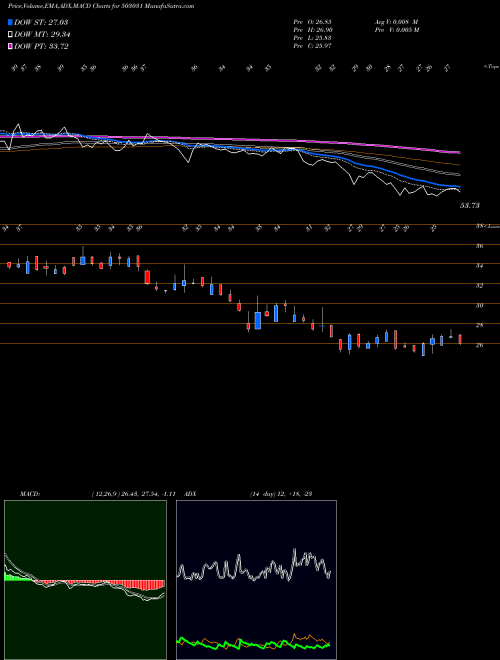Image resolution: width=500 pixels, height=660 pixels.
Task: Click the 26 price axis label
Action: tap(479, 345)
